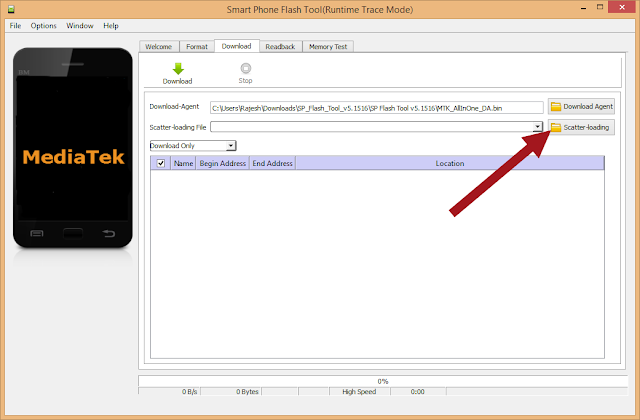Close the Smart Phone Flash Tool window

pos(622,7)
